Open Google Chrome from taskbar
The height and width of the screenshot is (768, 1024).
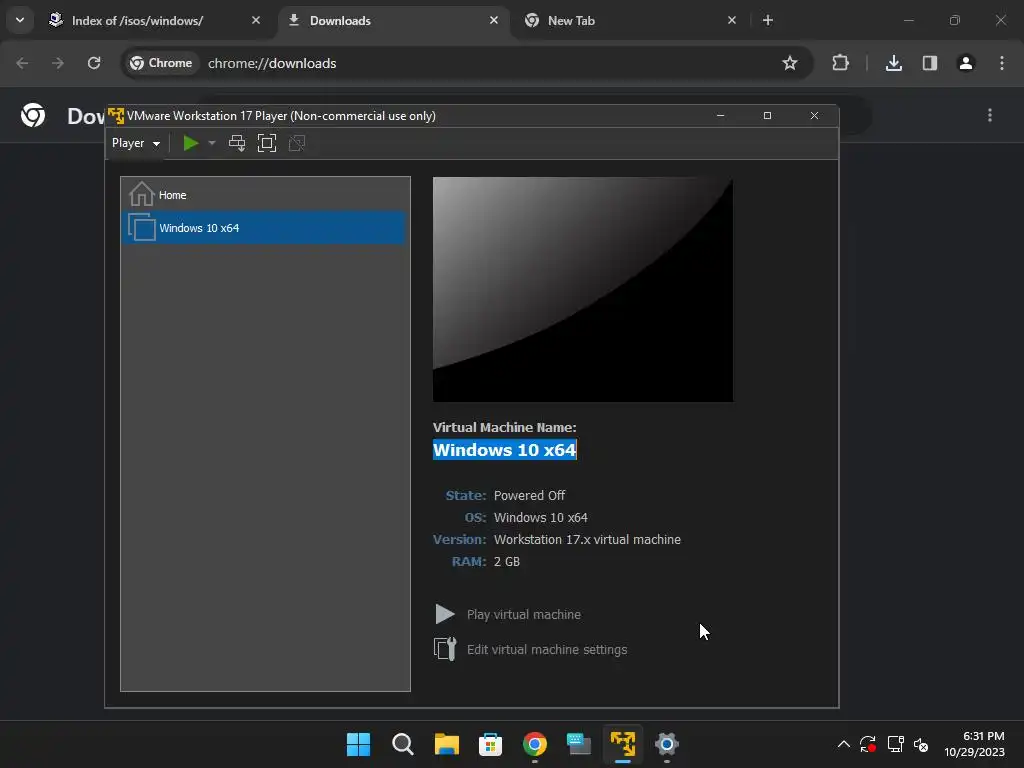click(x=535, y=744)
